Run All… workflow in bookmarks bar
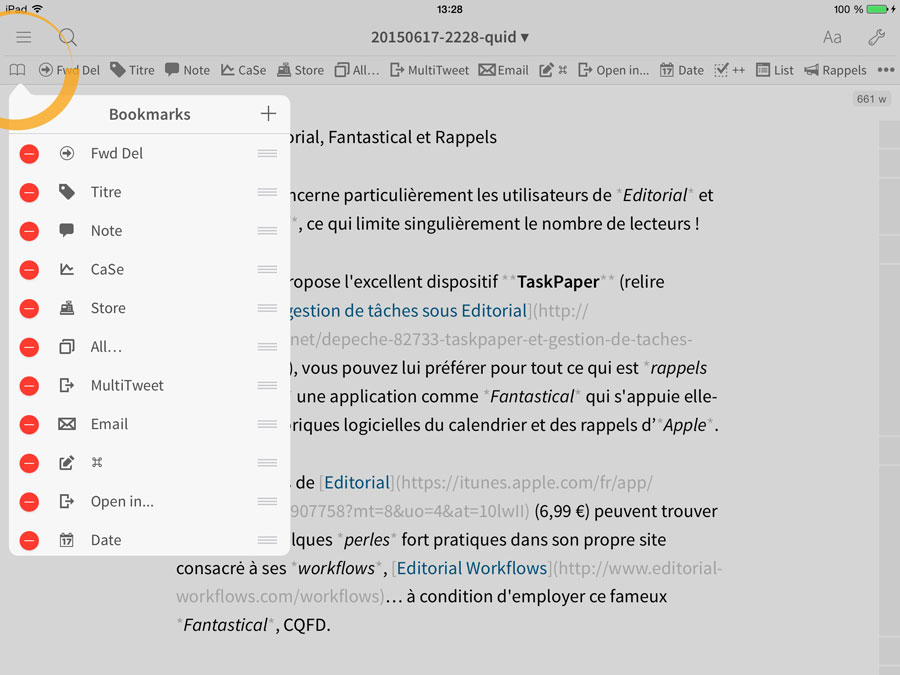Image resolution: width=900 pixels, height=675 pixels. (x=356, y=70)
